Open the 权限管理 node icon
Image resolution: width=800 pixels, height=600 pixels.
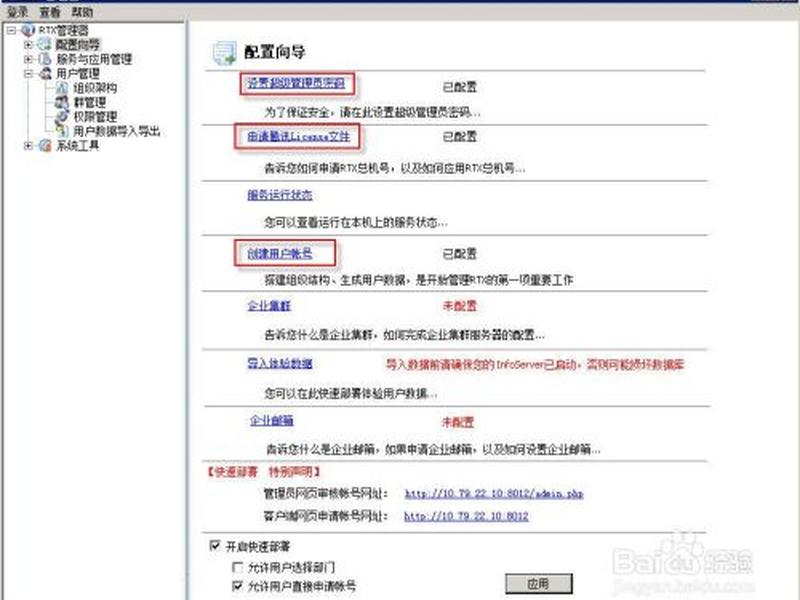tap(62, 116)
